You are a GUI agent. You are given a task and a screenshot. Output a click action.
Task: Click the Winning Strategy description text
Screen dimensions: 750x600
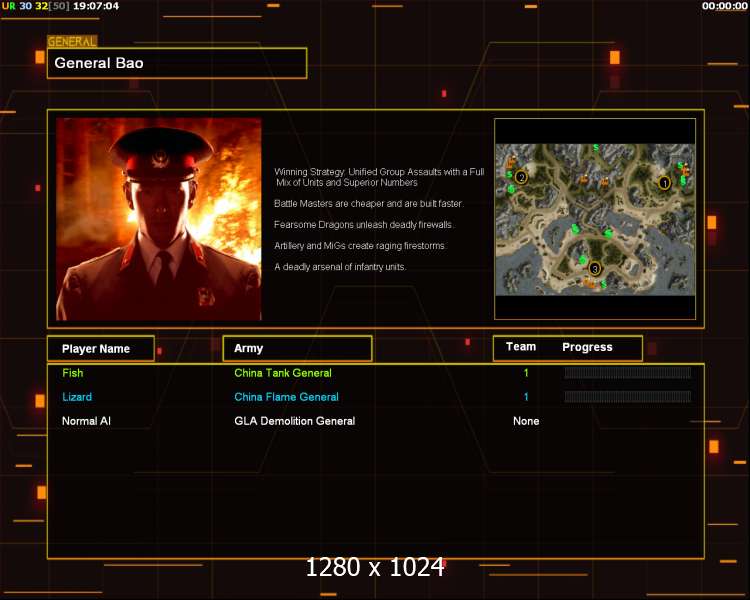click(379, 177)
